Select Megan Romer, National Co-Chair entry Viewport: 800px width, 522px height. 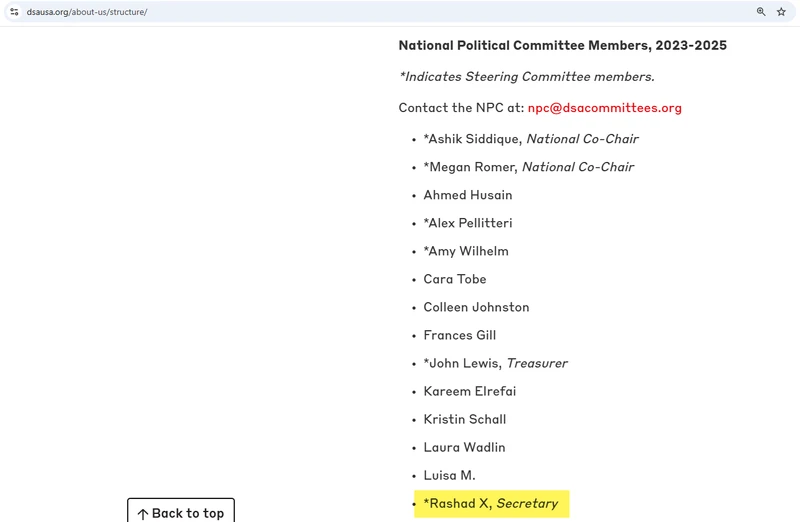(x=528, y=167)
